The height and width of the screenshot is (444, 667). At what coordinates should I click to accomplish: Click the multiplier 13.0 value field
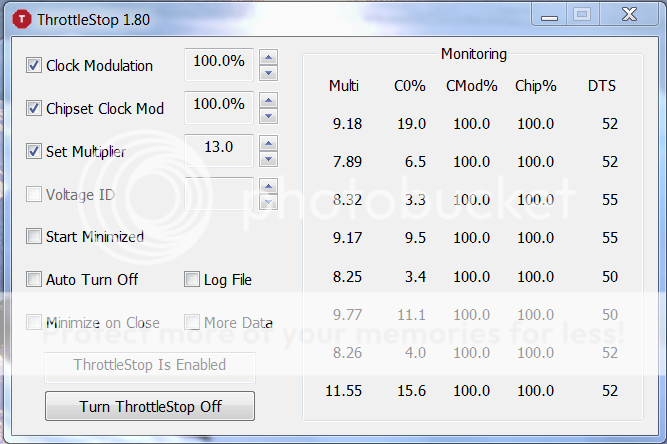tap(219, 148)
